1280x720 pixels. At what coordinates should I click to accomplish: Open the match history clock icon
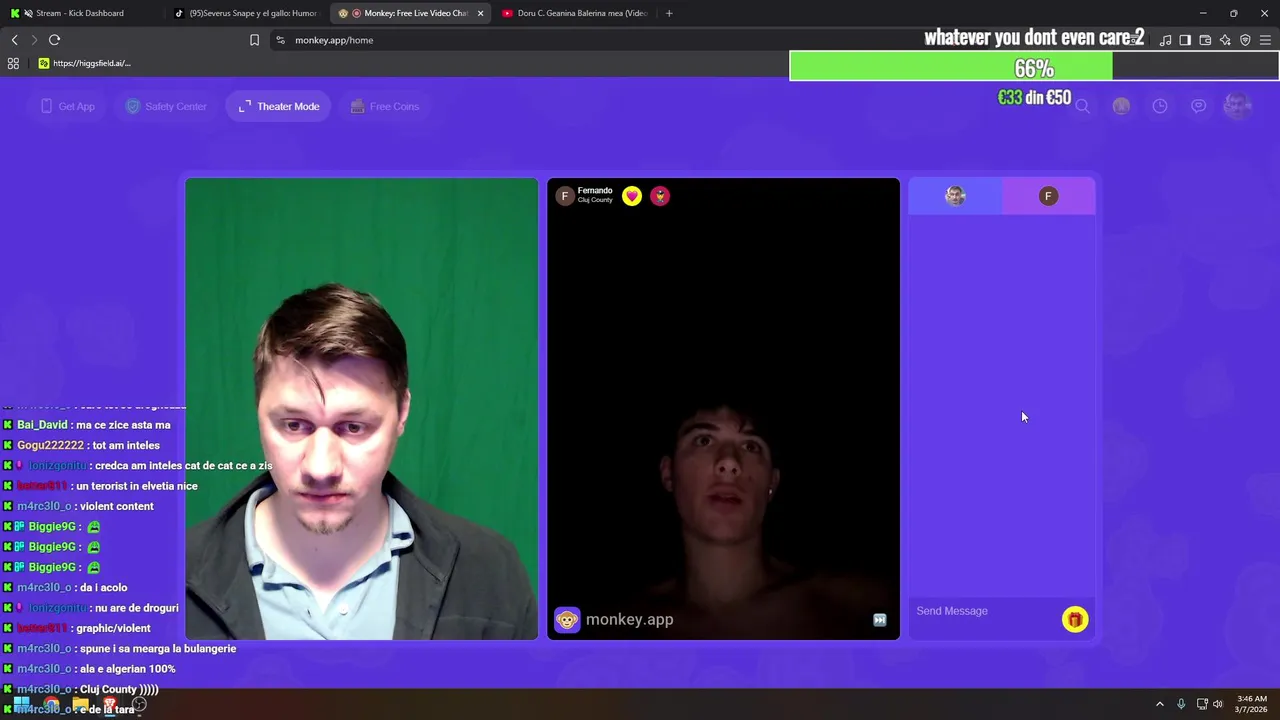(x=1160, y=106)
